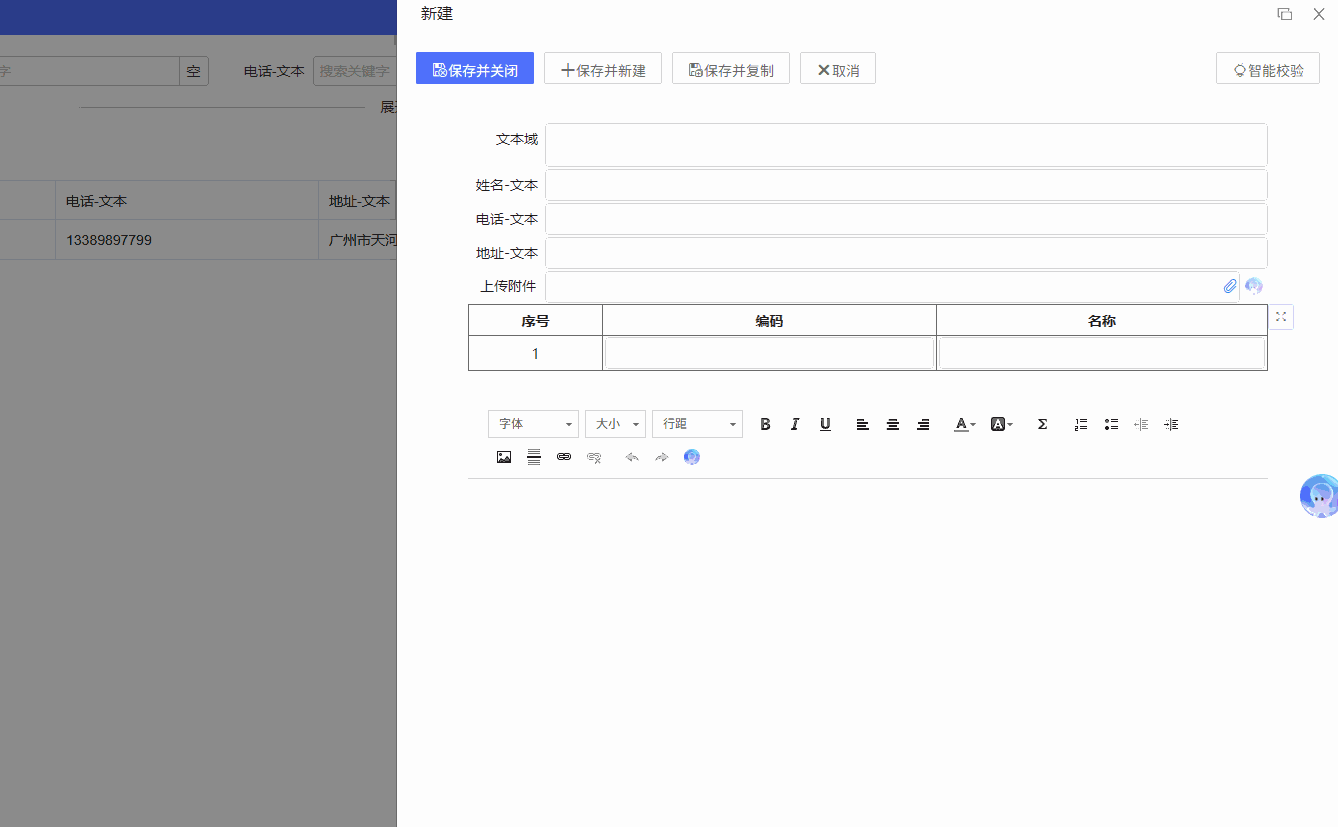Click 保存并关闭 button
The height and width of the screenshot is (827, 1338).
[x=475, y=69]
